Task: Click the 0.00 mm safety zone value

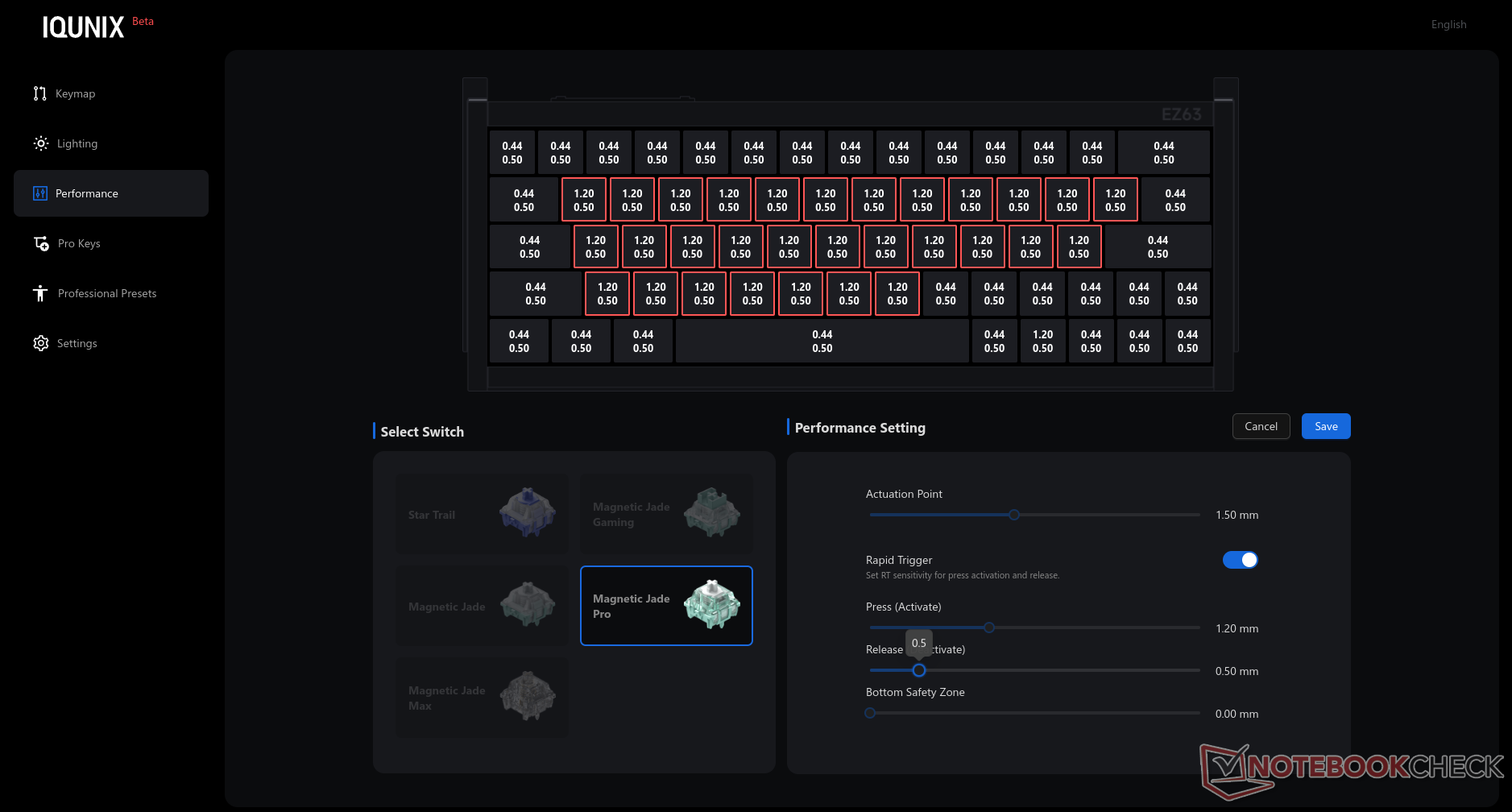Action: coord(1237,714)
